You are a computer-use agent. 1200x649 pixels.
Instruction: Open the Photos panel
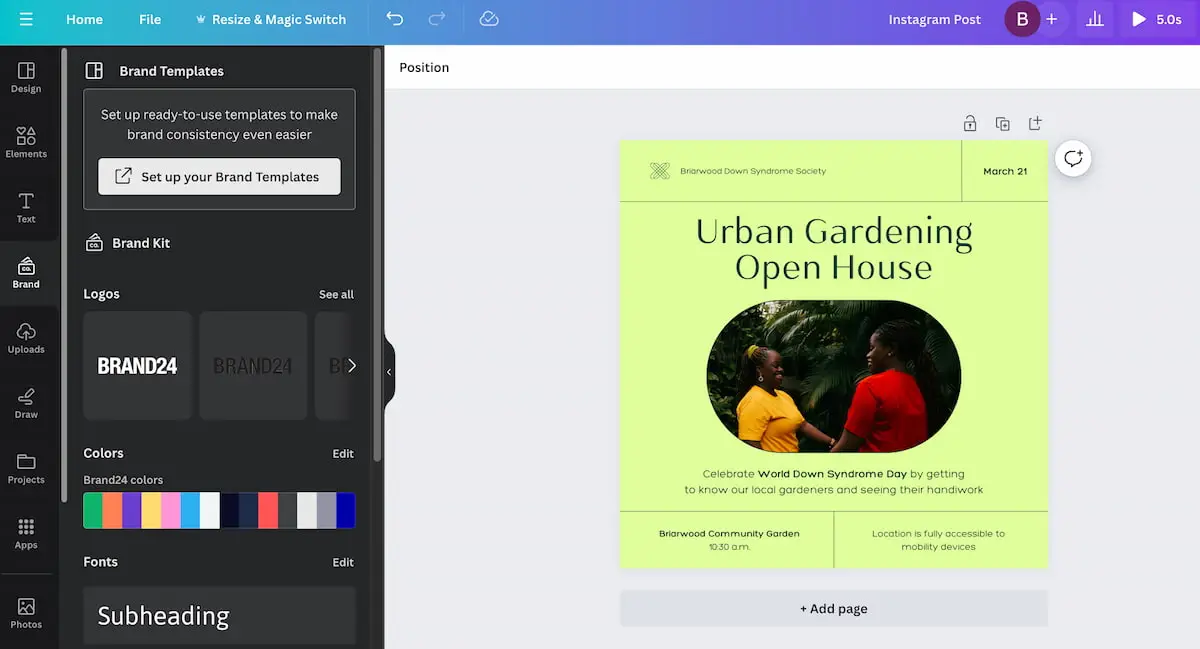point(26,613)
